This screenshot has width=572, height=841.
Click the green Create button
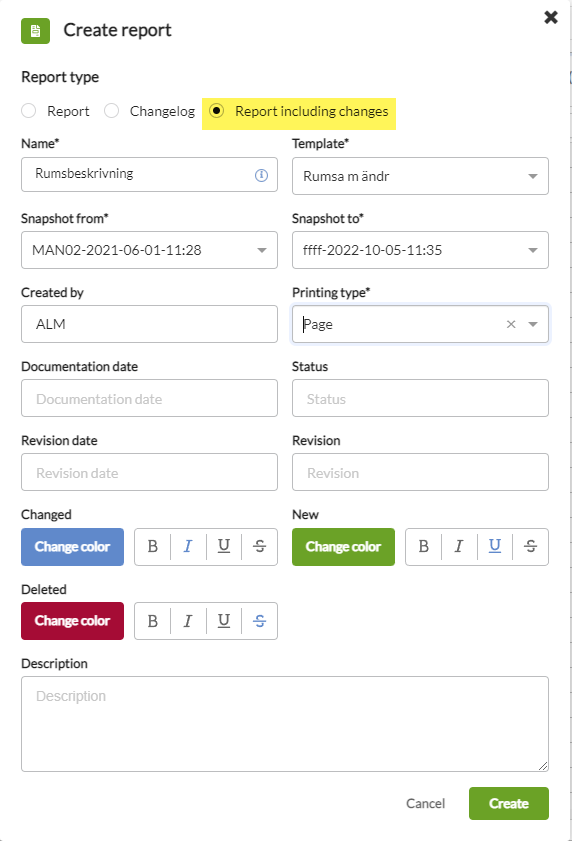(x=509, y=803)
